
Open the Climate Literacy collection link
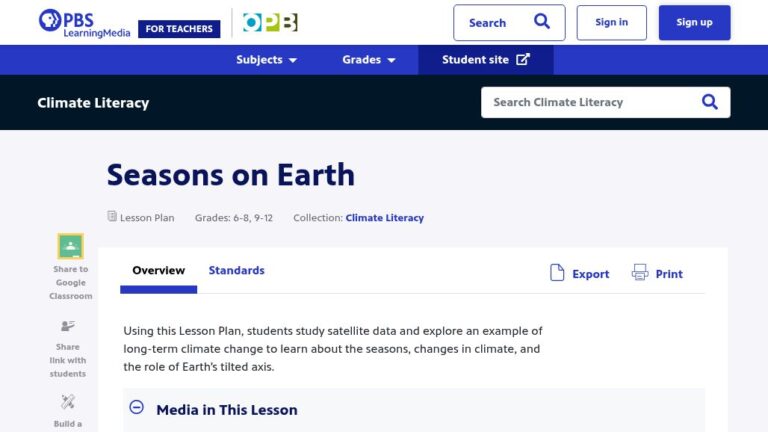pyautogui.click(x=384, y=218)
